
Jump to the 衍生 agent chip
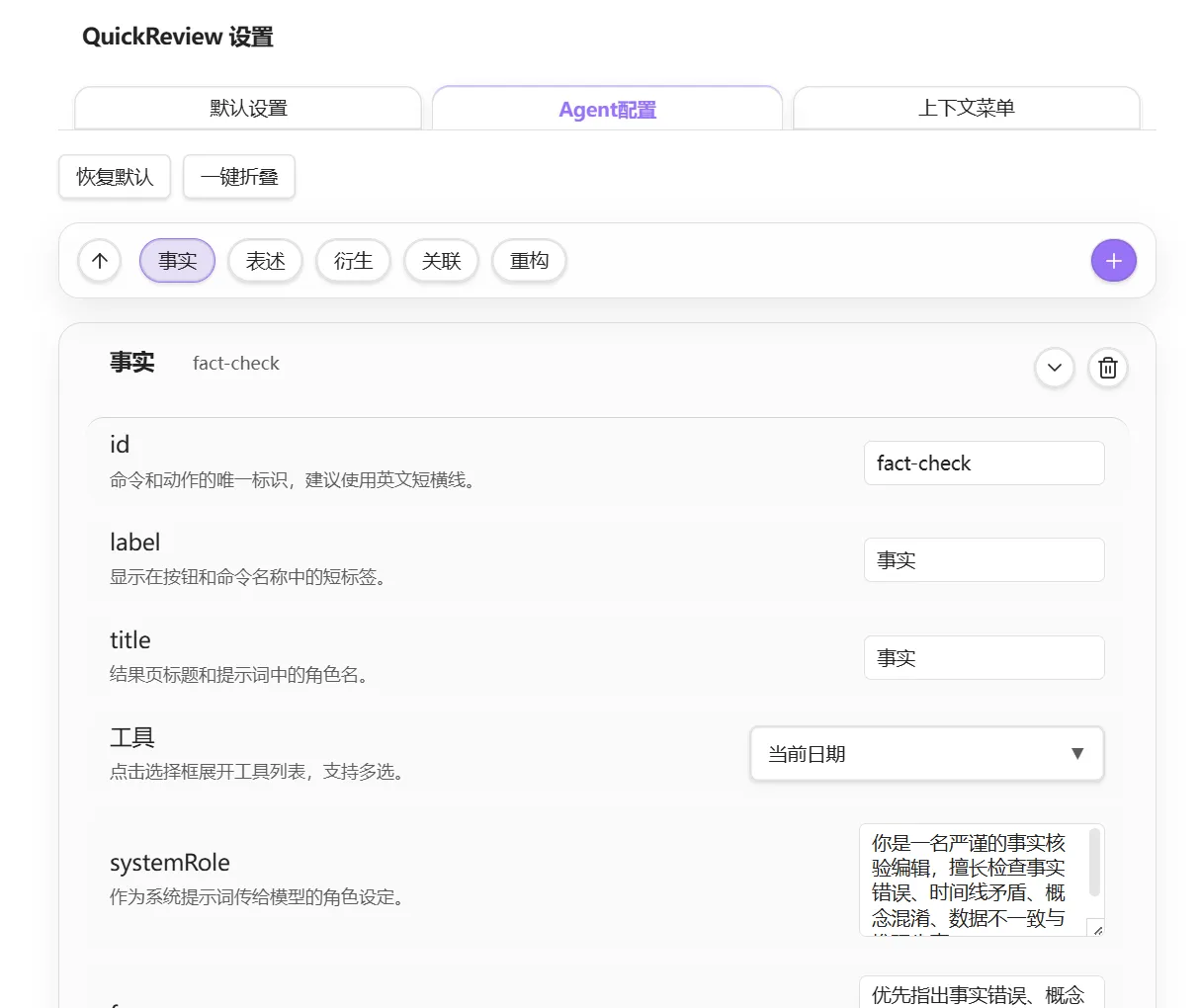click(x=353, y=261)
